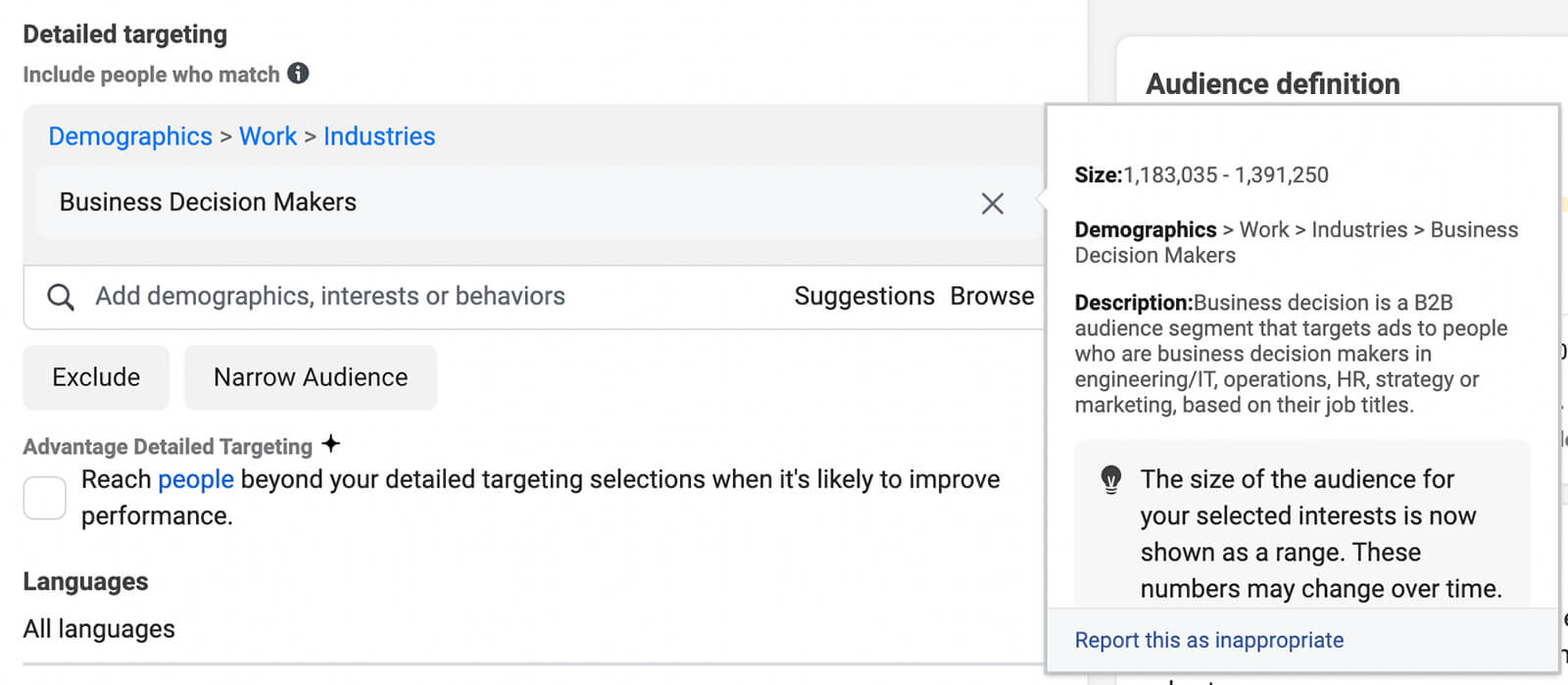Go to the blue Work breadcrumb link

point(268,136)
